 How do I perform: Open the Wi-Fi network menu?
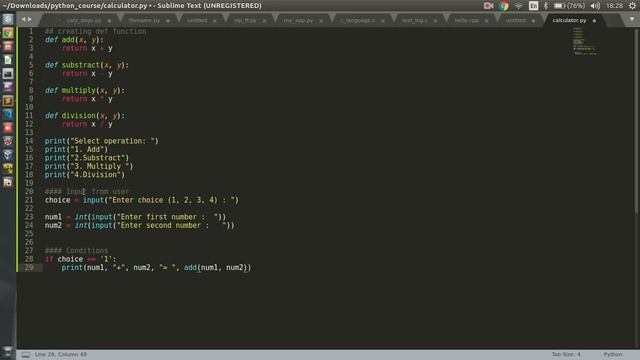(x=518, y=6)
